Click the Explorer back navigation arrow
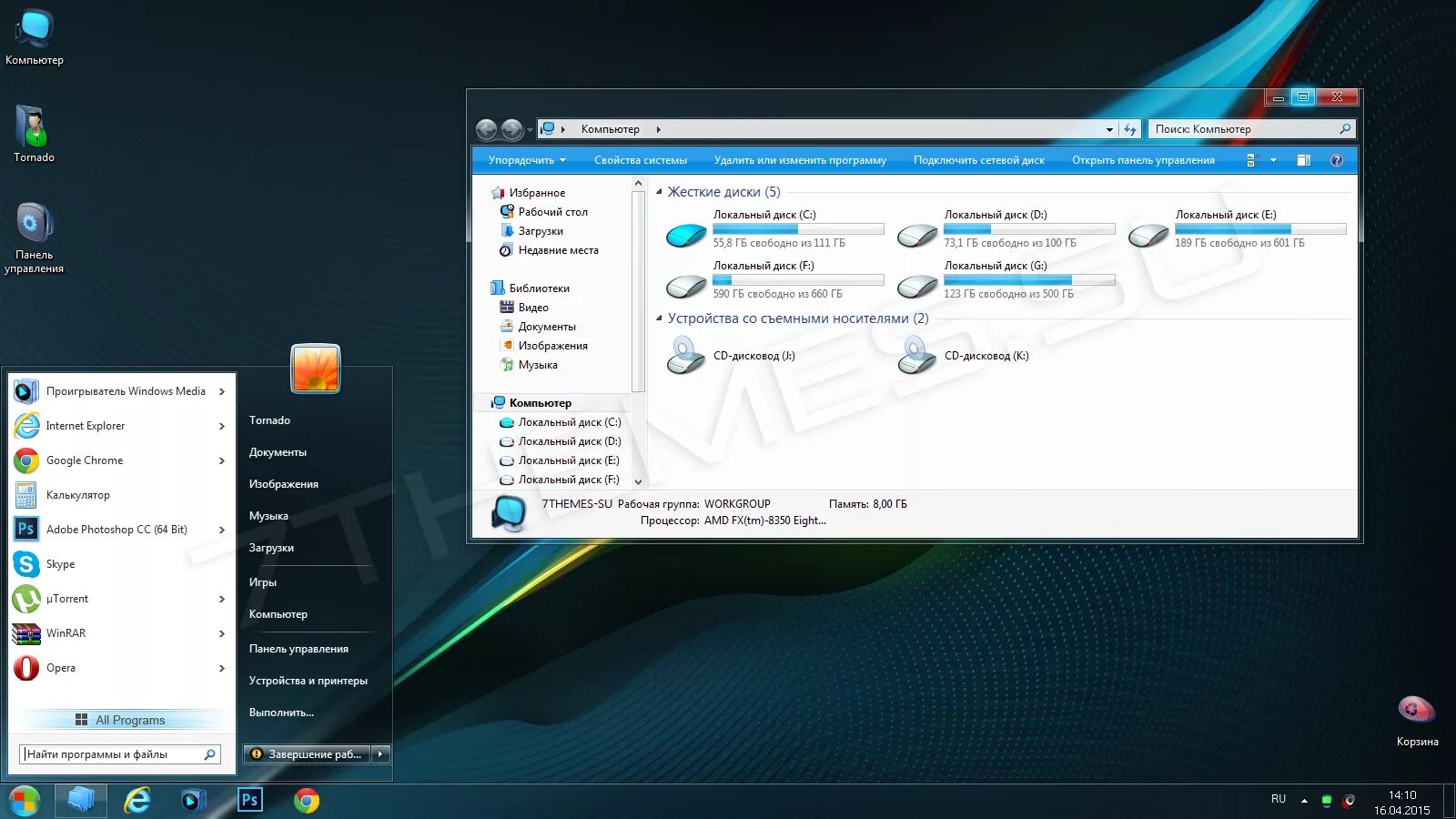Screen dimensions: 1456x819 [487, 129]
